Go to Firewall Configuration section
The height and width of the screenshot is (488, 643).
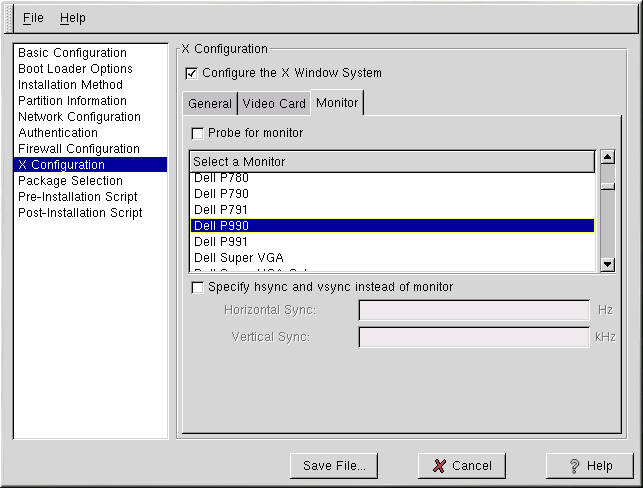(78, 149)
